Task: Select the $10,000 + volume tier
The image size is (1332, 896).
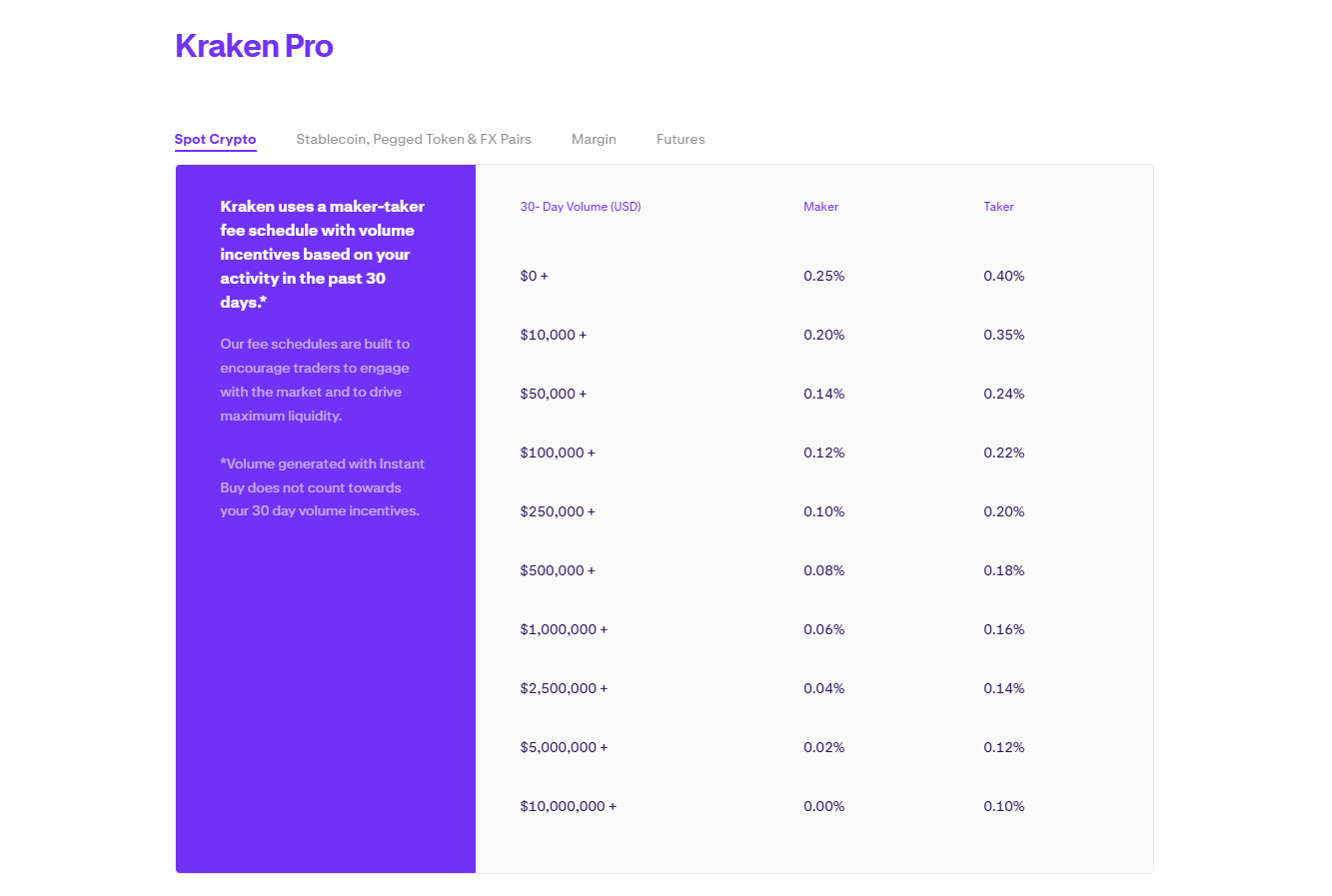Action: pos(554,335)
